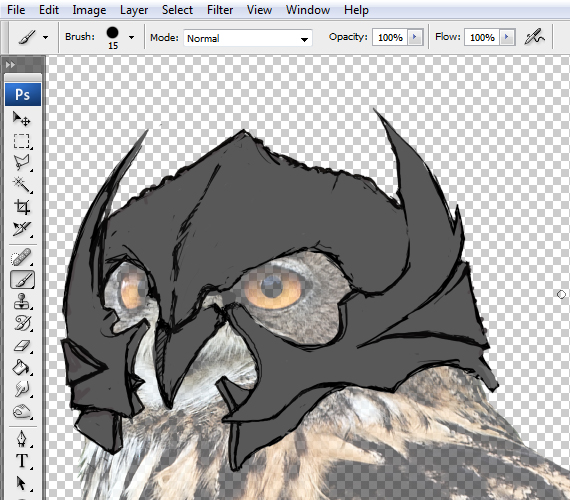The width and height of the screenshot is (570, 500).
Task: Select the Smudge tool
Action: (x=22, y=389)
